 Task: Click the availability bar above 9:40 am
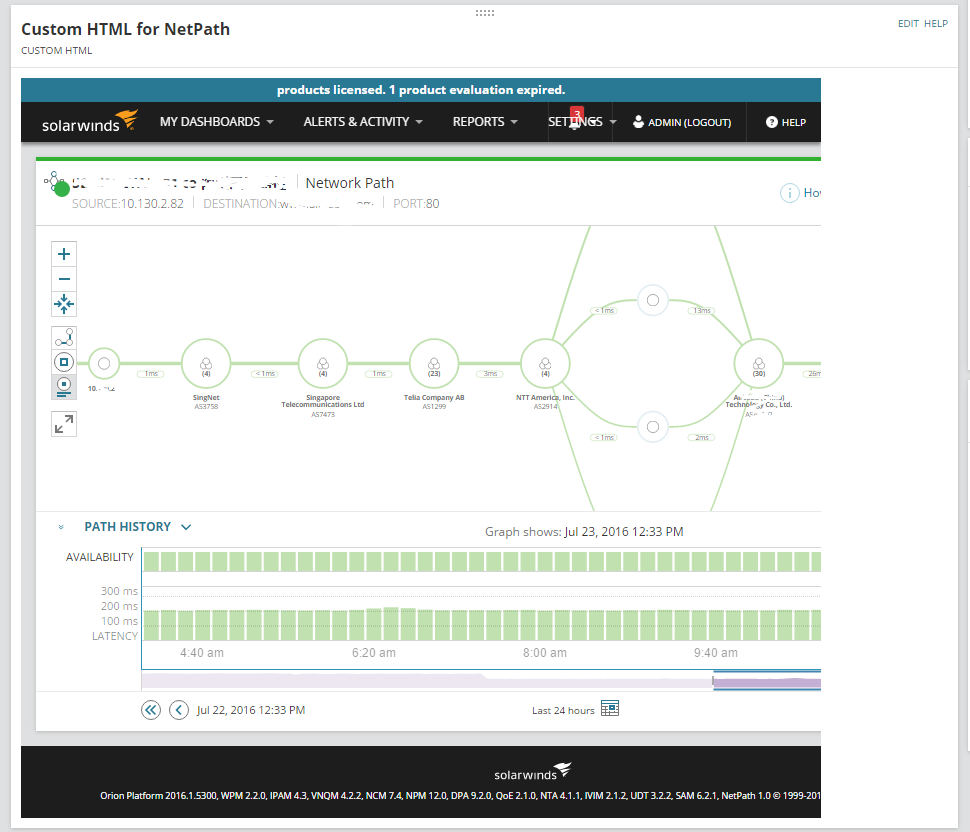click(x=716, y=561)
